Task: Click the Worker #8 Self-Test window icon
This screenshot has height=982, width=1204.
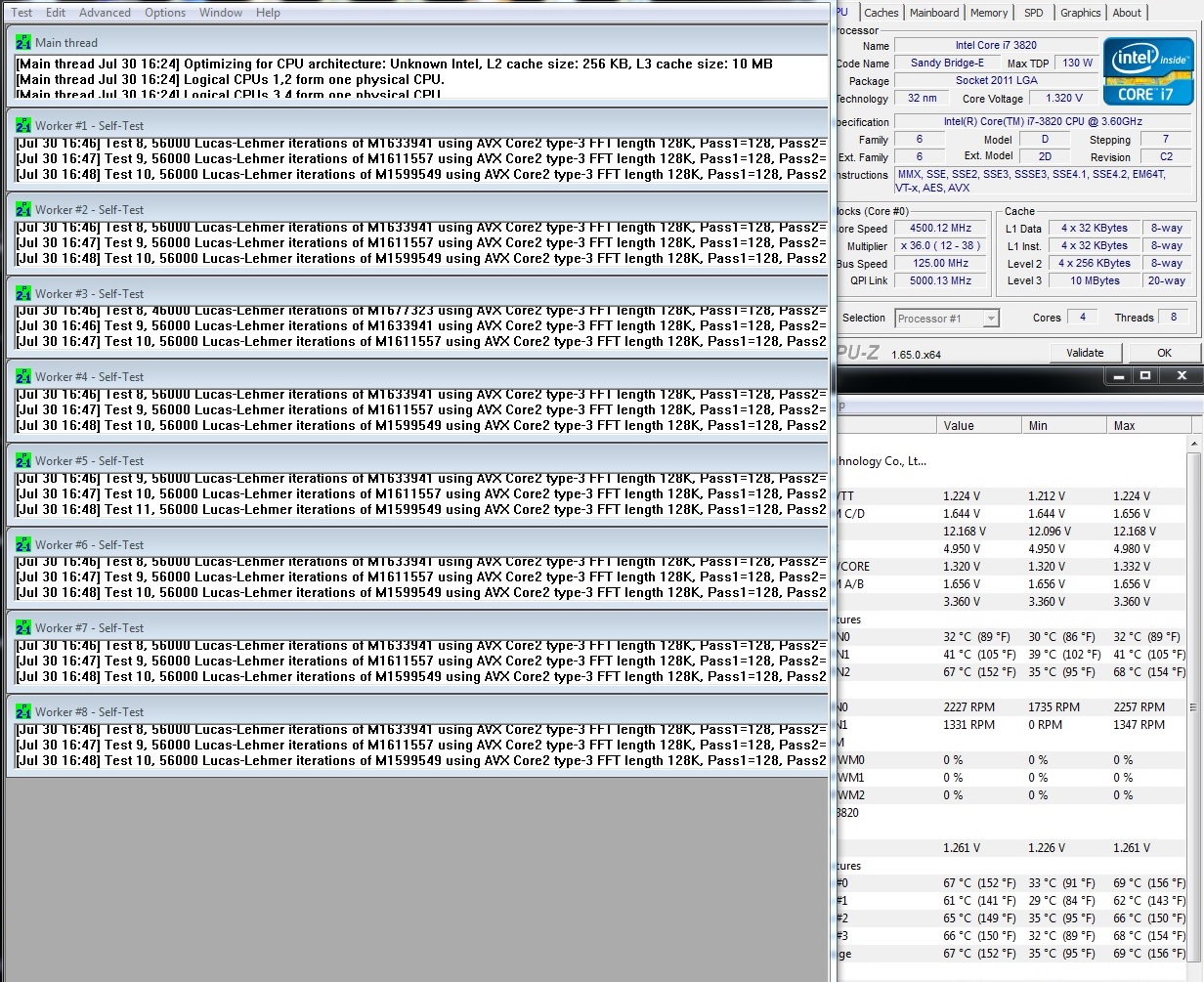Action: 22,711
